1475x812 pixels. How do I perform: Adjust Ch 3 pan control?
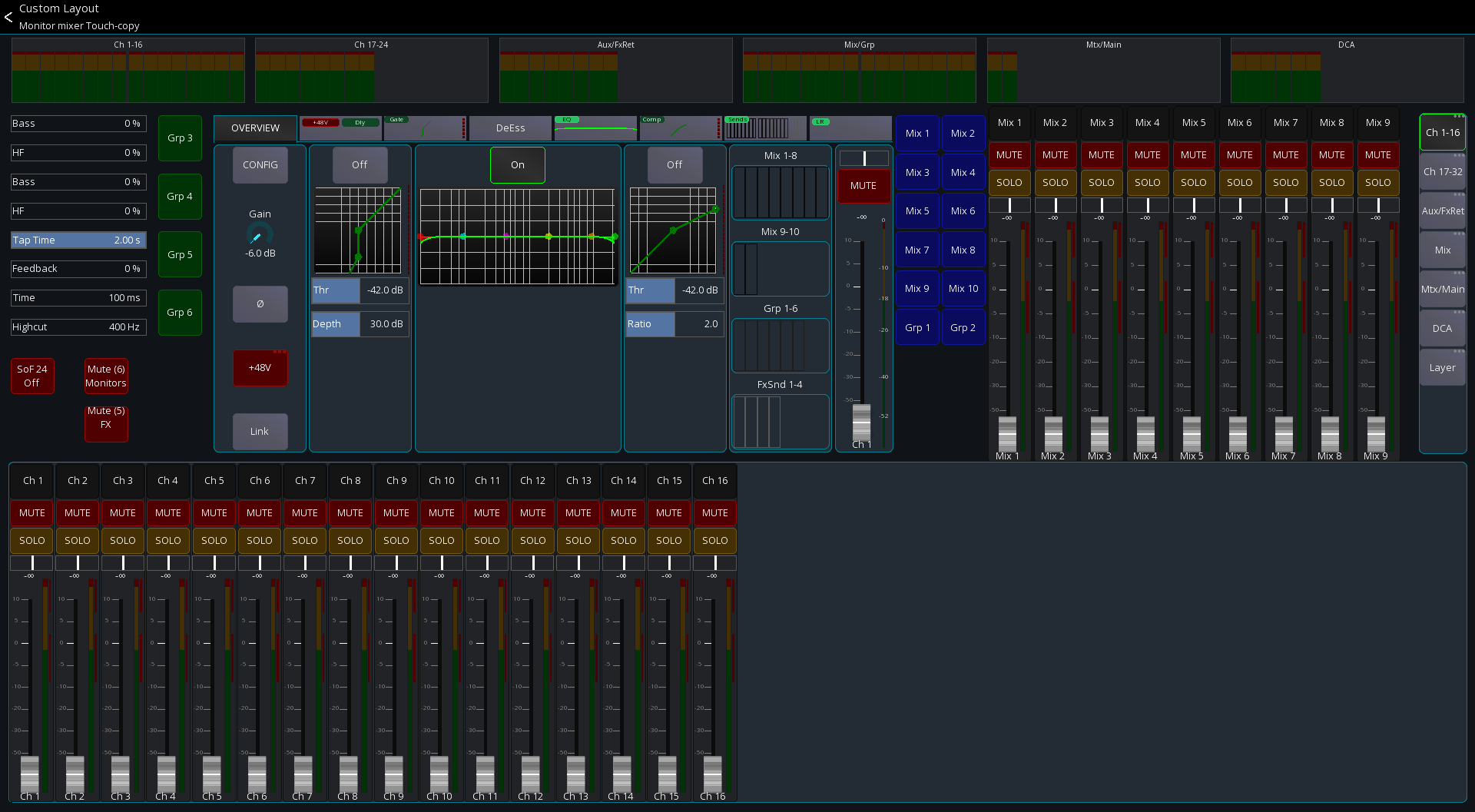(123, 564)
